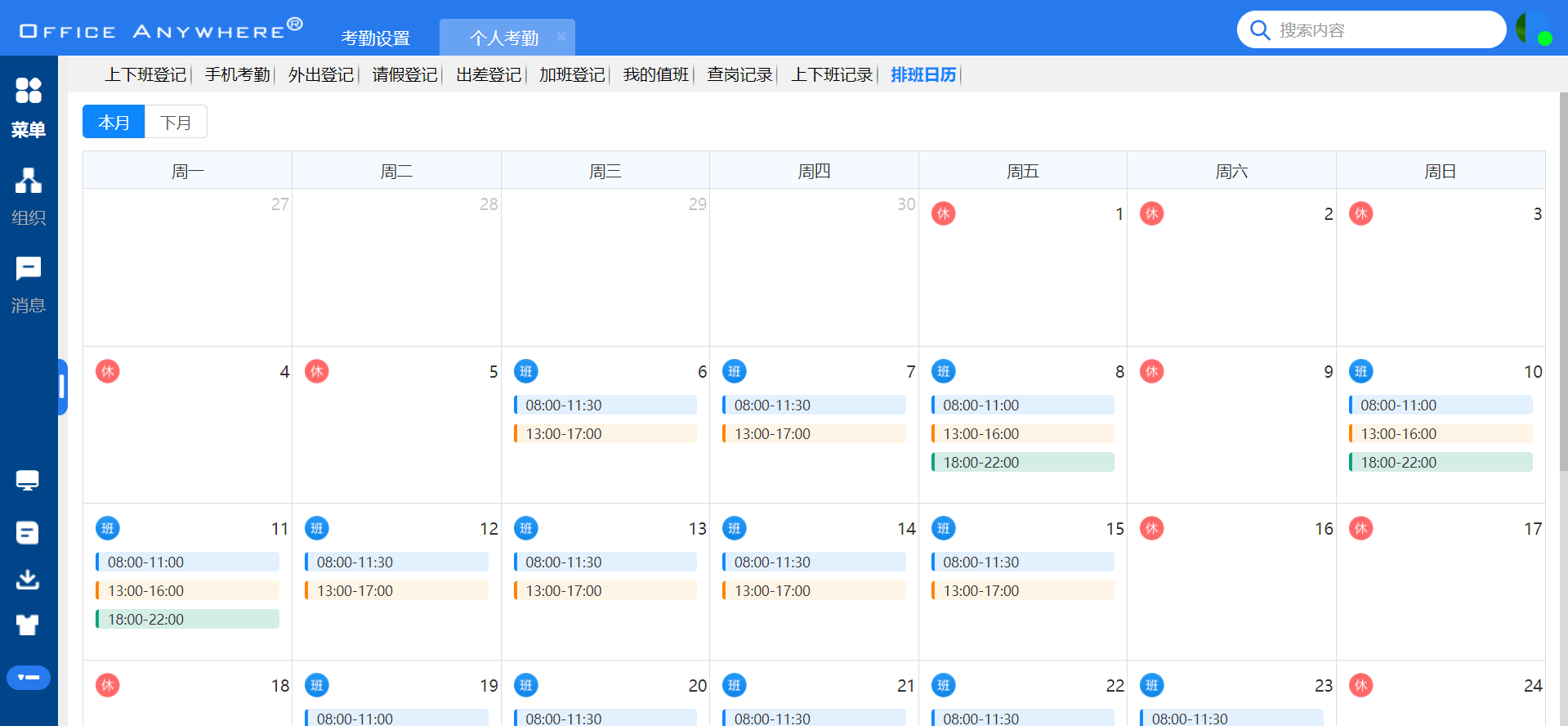Click 08:00-11:30 shift on day 12
This screenshot has width=1568, height=726.
click(x=396, y=562)
